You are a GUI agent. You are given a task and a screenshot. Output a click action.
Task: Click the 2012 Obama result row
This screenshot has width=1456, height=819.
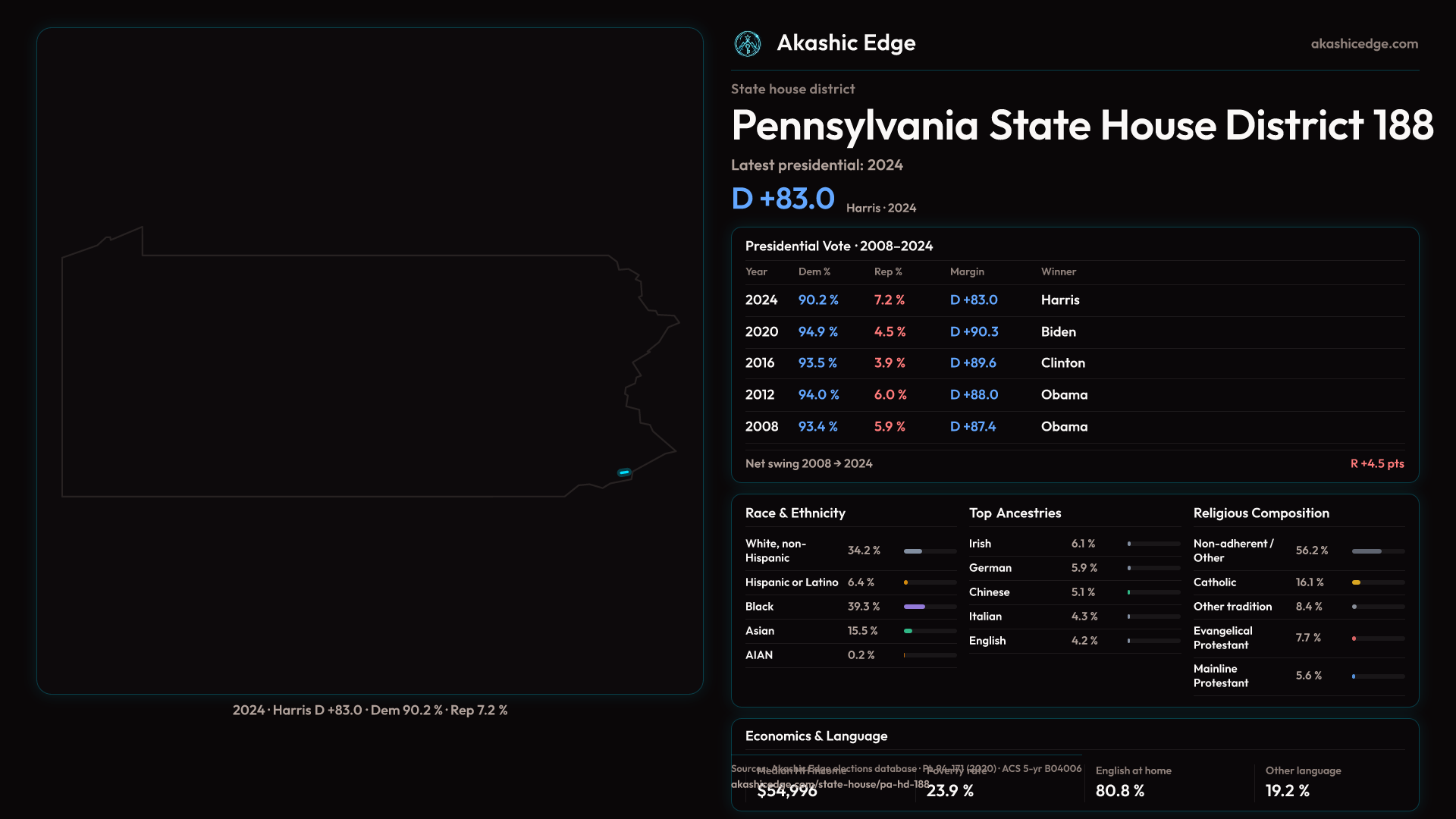click(x=1074, y=395)
